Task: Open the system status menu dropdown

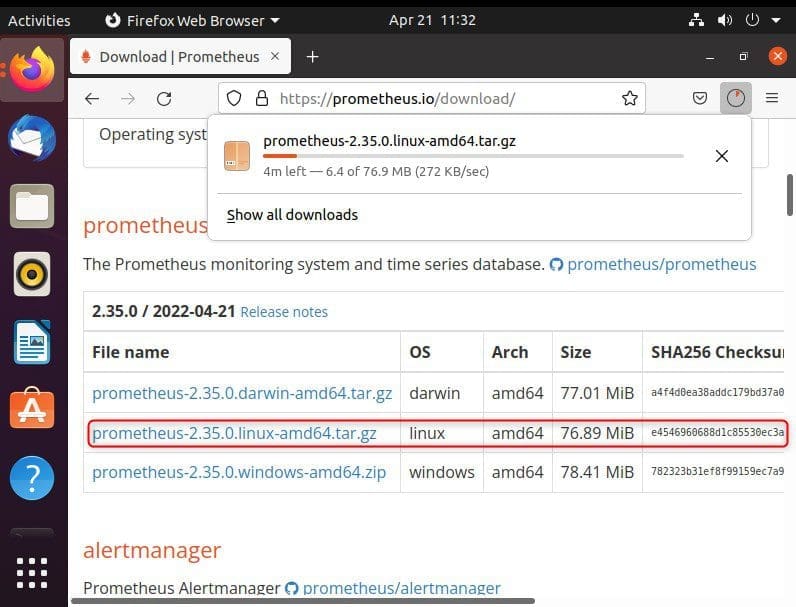Action: coord(770,20)
